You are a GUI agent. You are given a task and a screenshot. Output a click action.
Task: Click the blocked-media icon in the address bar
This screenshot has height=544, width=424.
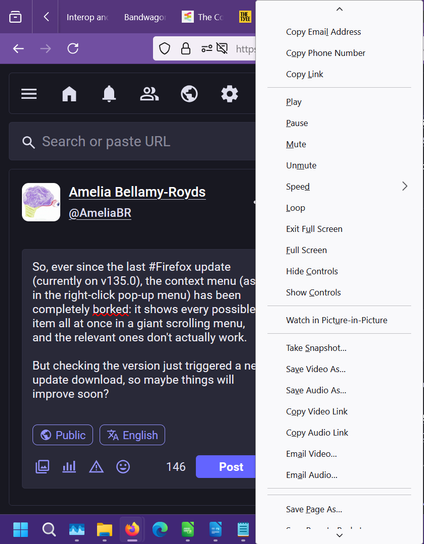point(222,49)
